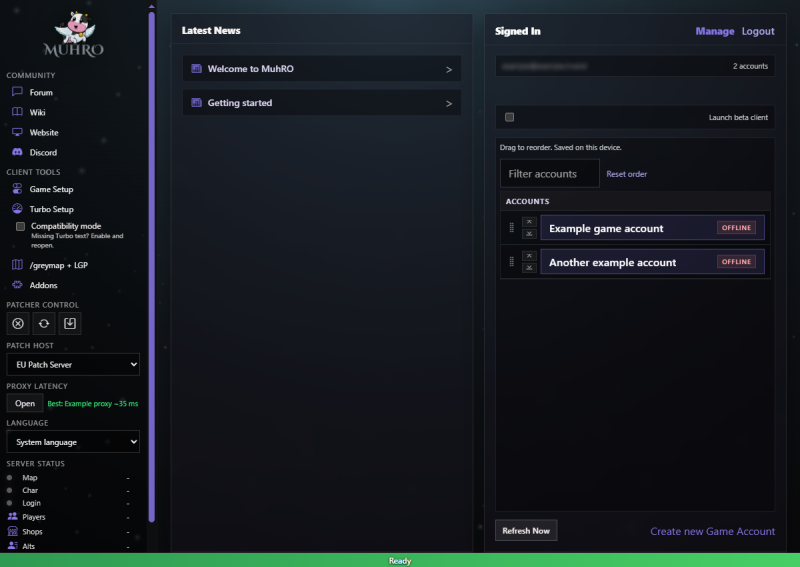Launch Another example account

pos(652,262)
